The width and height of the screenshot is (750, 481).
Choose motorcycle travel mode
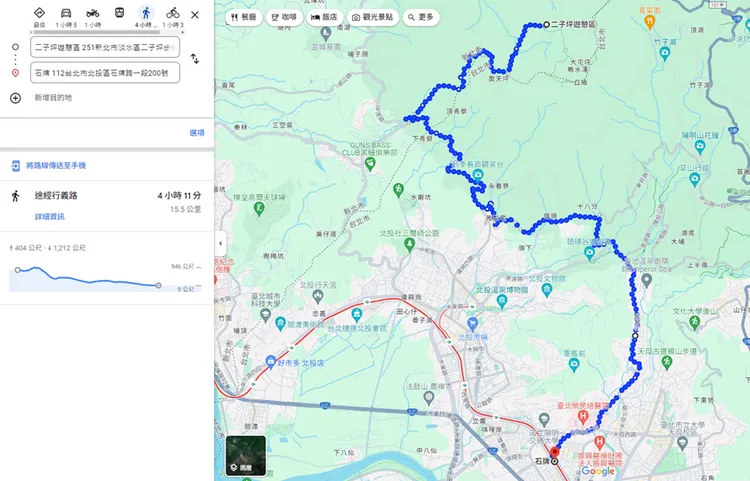pyautogui.click(x=93, y=12)
